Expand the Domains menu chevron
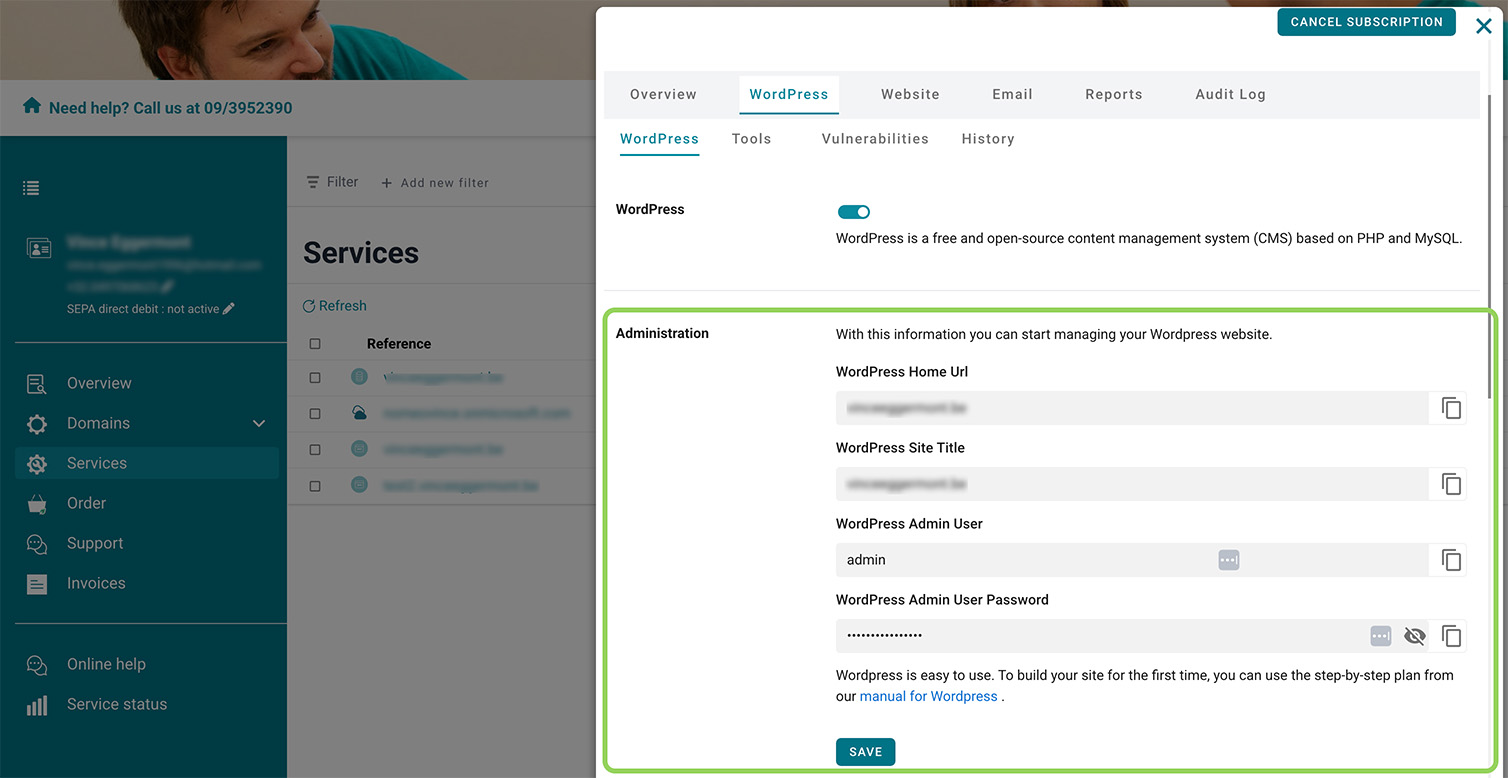1508x778 pixels. pos(259,424)
